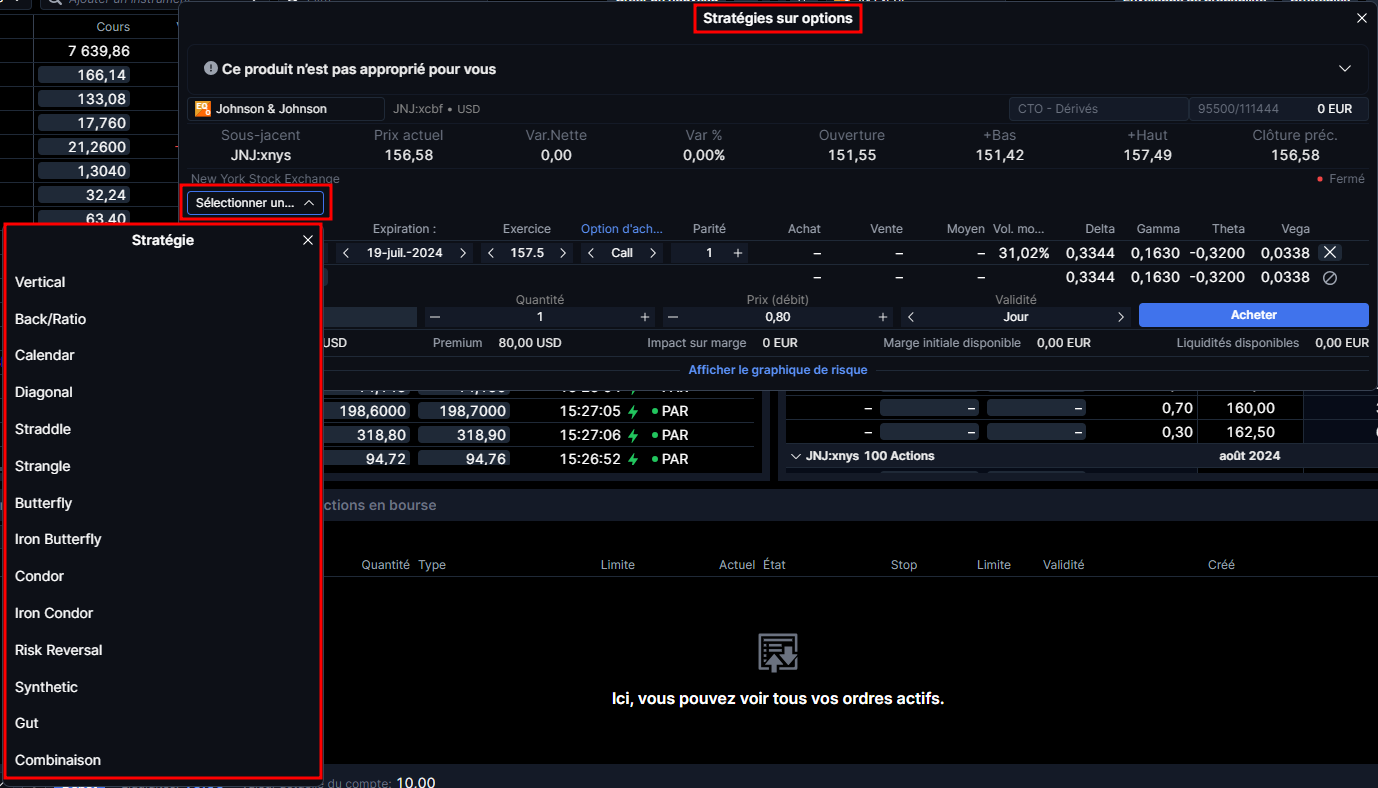This screenshot has height=788, width=1378.
Task: Click lightning icon in the 15:27:06 row
Action: pos(633,435)
